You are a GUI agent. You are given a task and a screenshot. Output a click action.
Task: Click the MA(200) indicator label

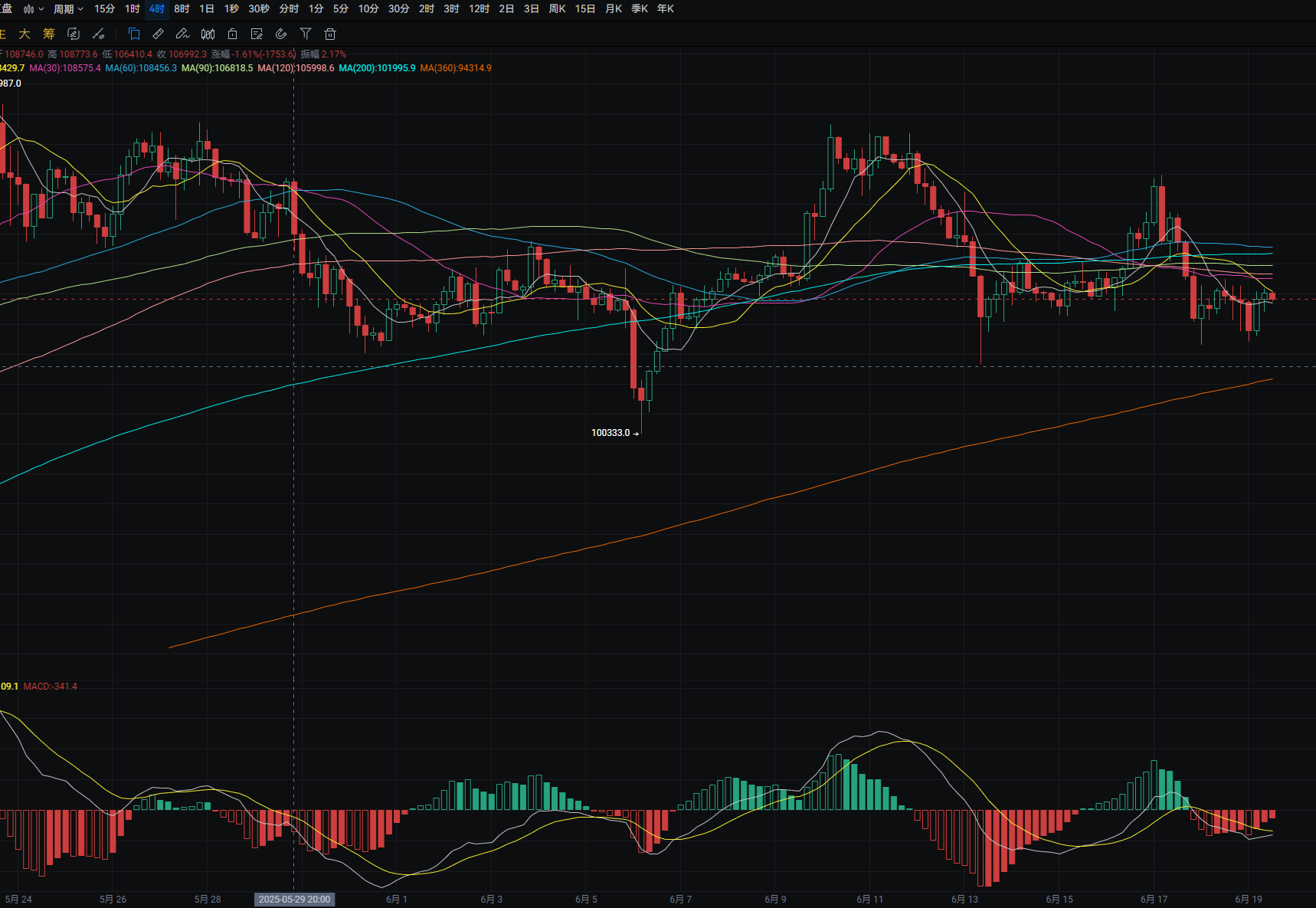pyautogui.click(x=377, y=68)
